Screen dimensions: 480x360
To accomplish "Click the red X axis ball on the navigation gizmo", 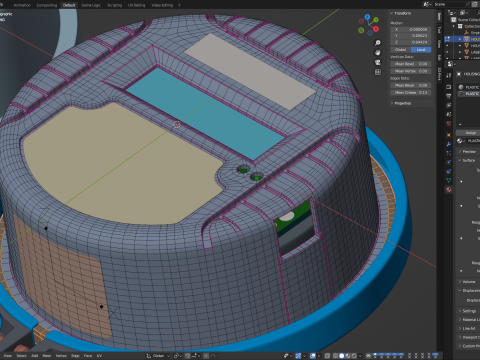I will [x=376, y=29].
